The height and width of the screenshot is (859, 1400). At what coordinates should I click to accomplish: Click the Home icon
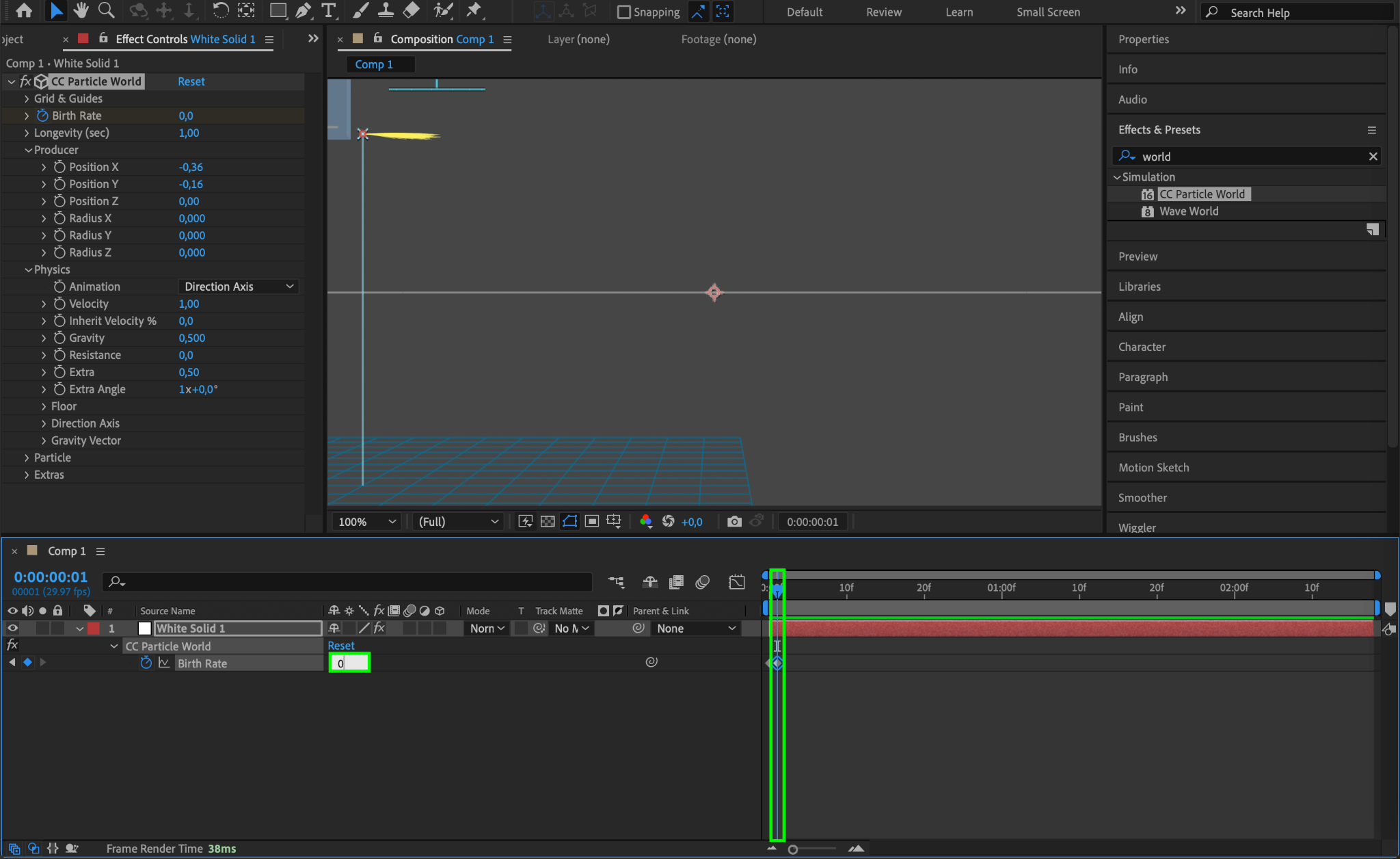point(24,10)
